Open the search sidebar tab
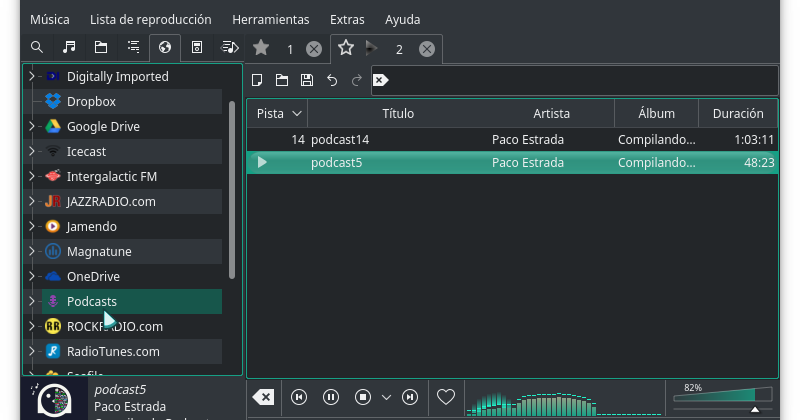The width and height of the screenshot is (800, 420). point(37,47)
